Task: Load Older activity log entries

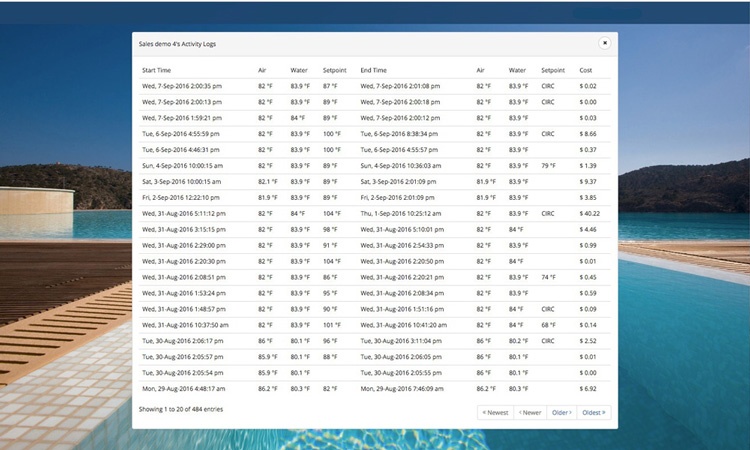Action: [x=562, y=412]
